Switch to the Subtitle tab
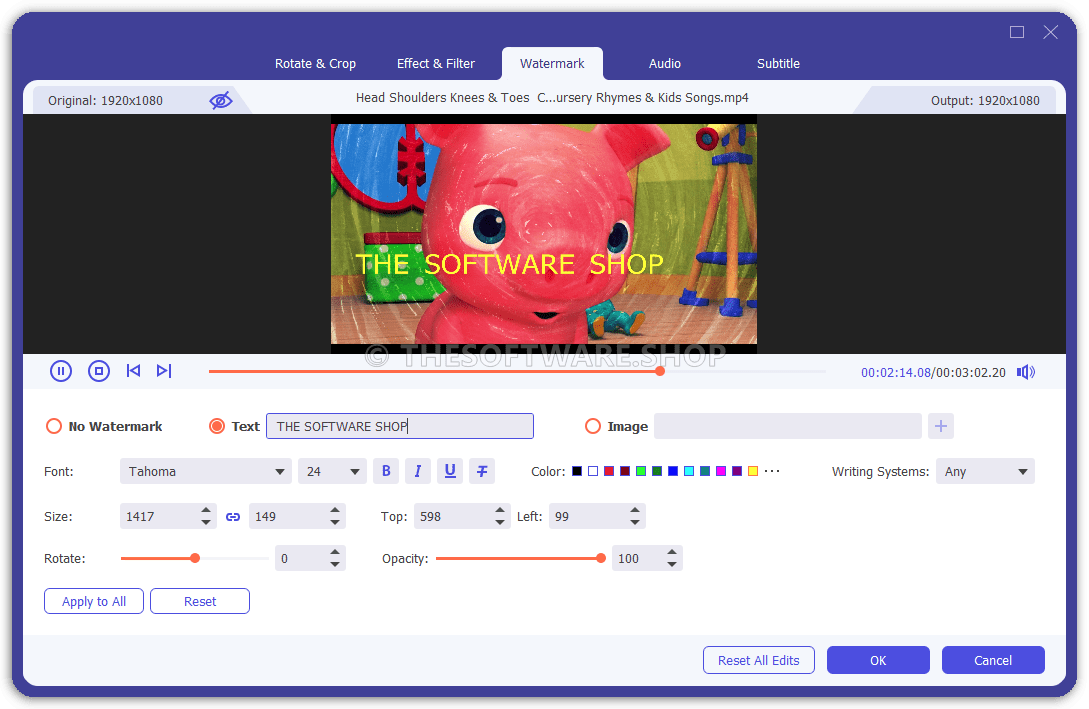The width and height of the screenshot is (1089, 709). tap(778, 64)
